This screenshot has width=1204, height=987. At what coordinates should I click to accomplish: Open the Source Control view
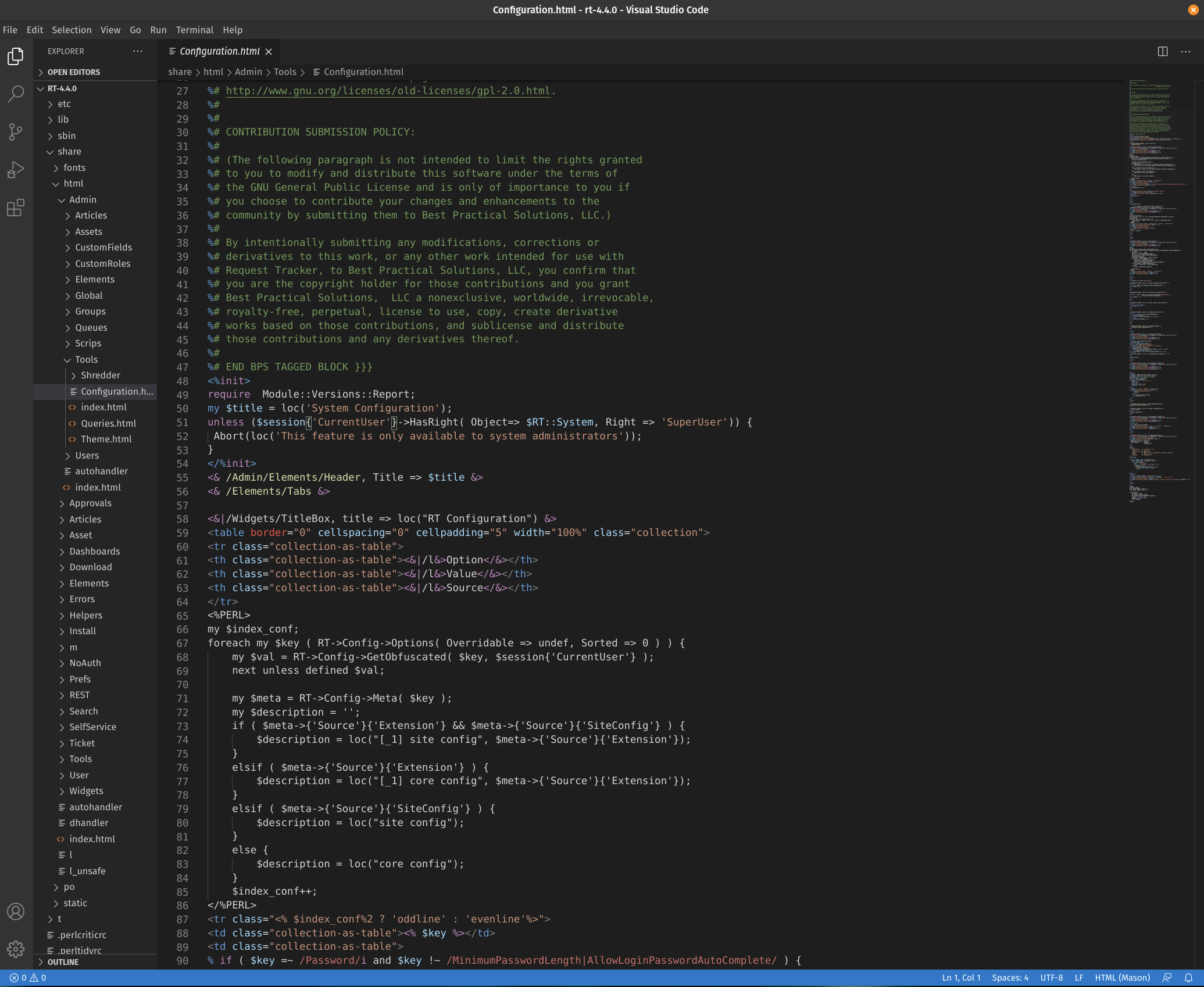coord(16,132)
